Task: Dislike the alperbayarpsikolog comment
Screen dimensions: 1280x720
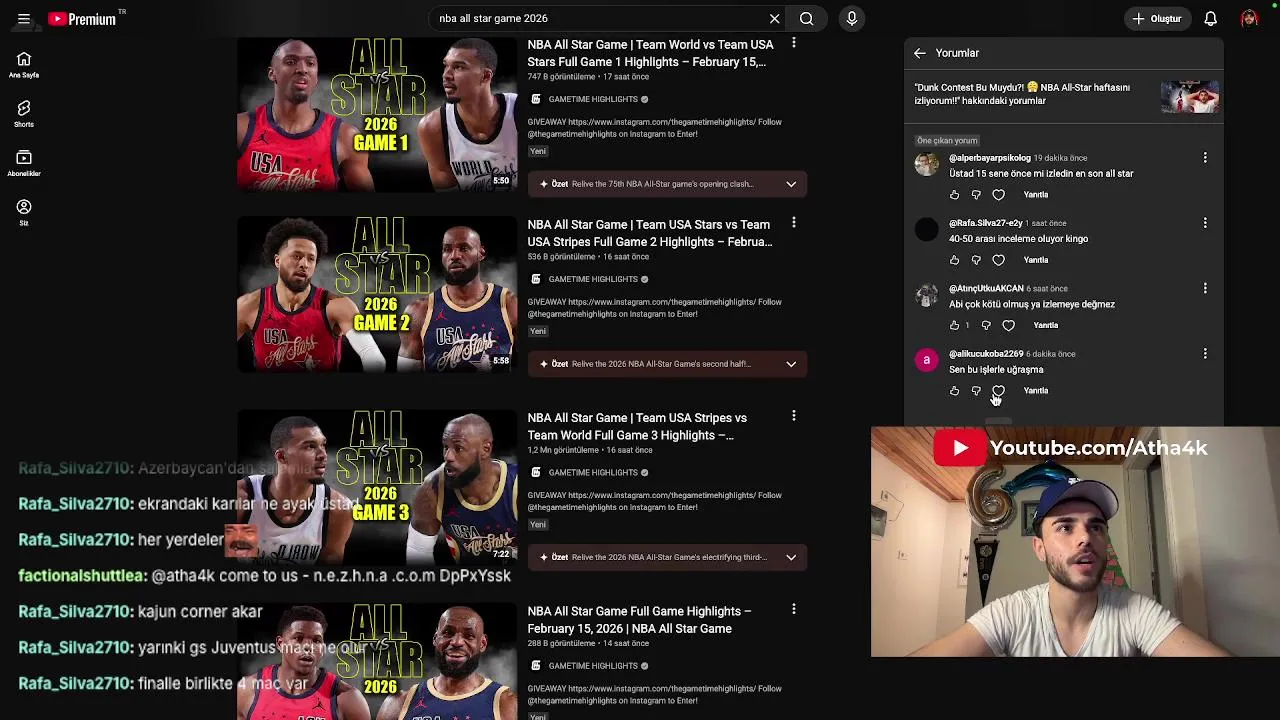Action: (x=976, y=195)
